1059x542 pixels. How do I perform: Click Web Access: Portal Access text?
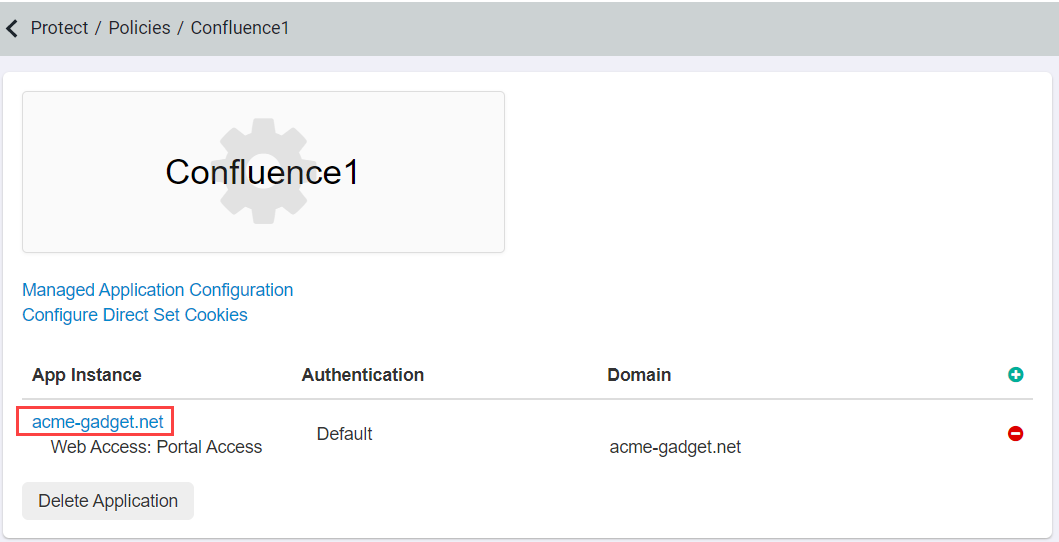click(x=157, y=447)
